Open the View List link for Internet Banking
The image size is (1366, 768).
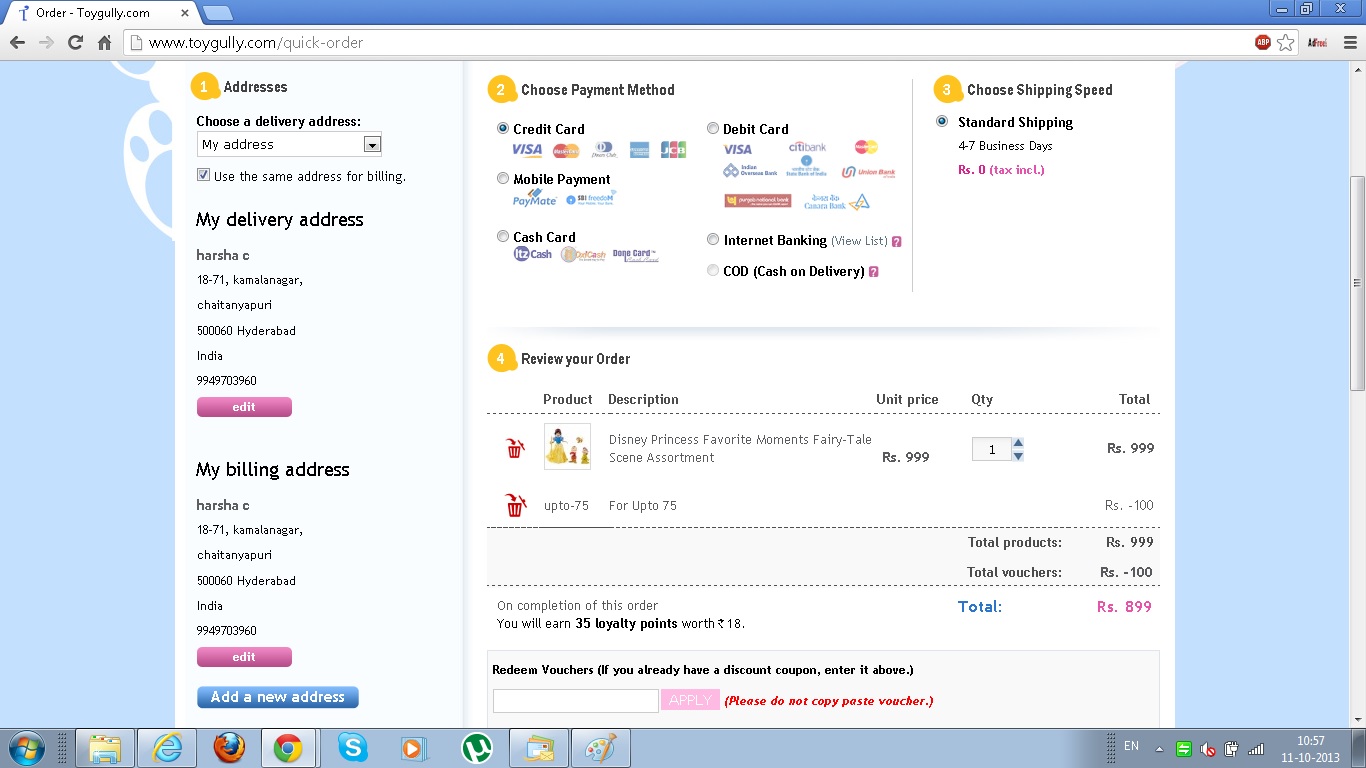coord(859,241)
